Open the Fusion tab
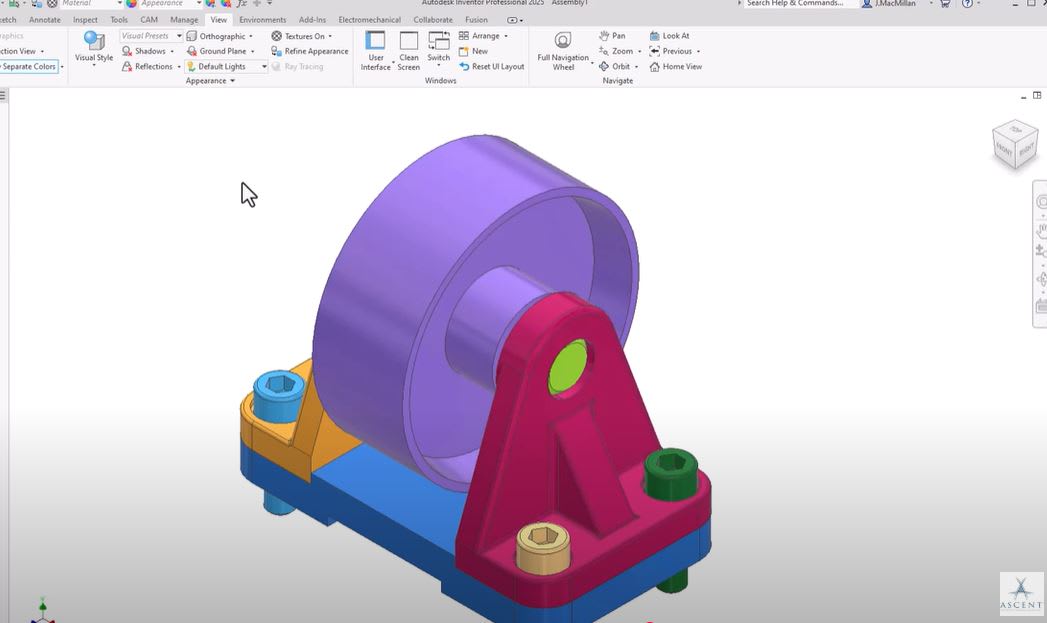The height and width of the screenshot is (623, 1047). pyautogui.click(x=476, y=20)
